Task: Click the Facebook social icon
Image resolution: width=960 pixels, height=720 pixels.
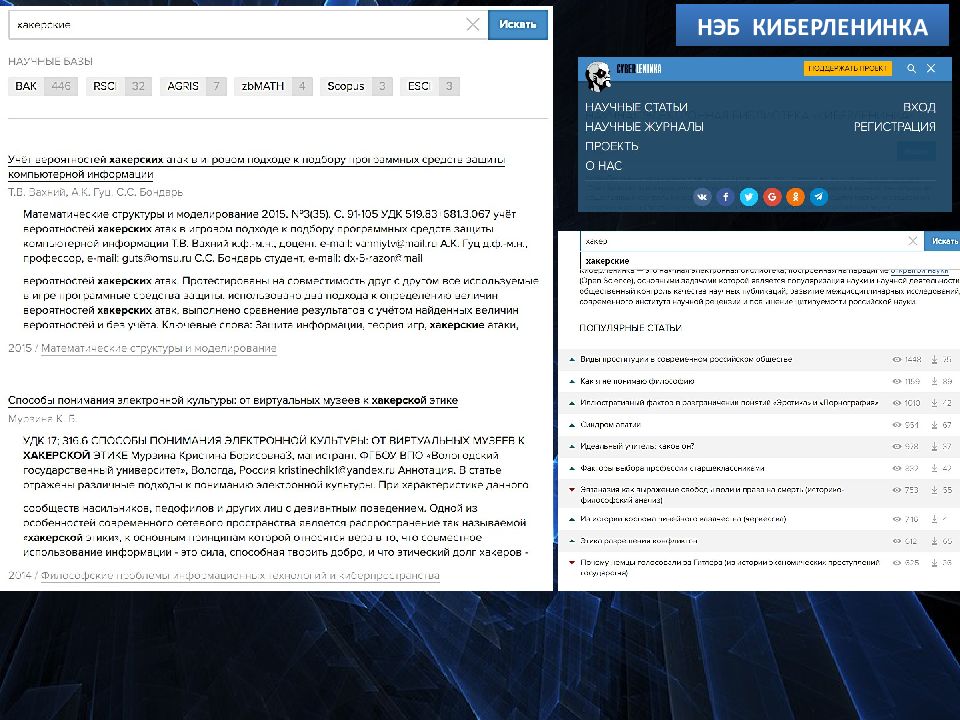Action: pos(726,197)
